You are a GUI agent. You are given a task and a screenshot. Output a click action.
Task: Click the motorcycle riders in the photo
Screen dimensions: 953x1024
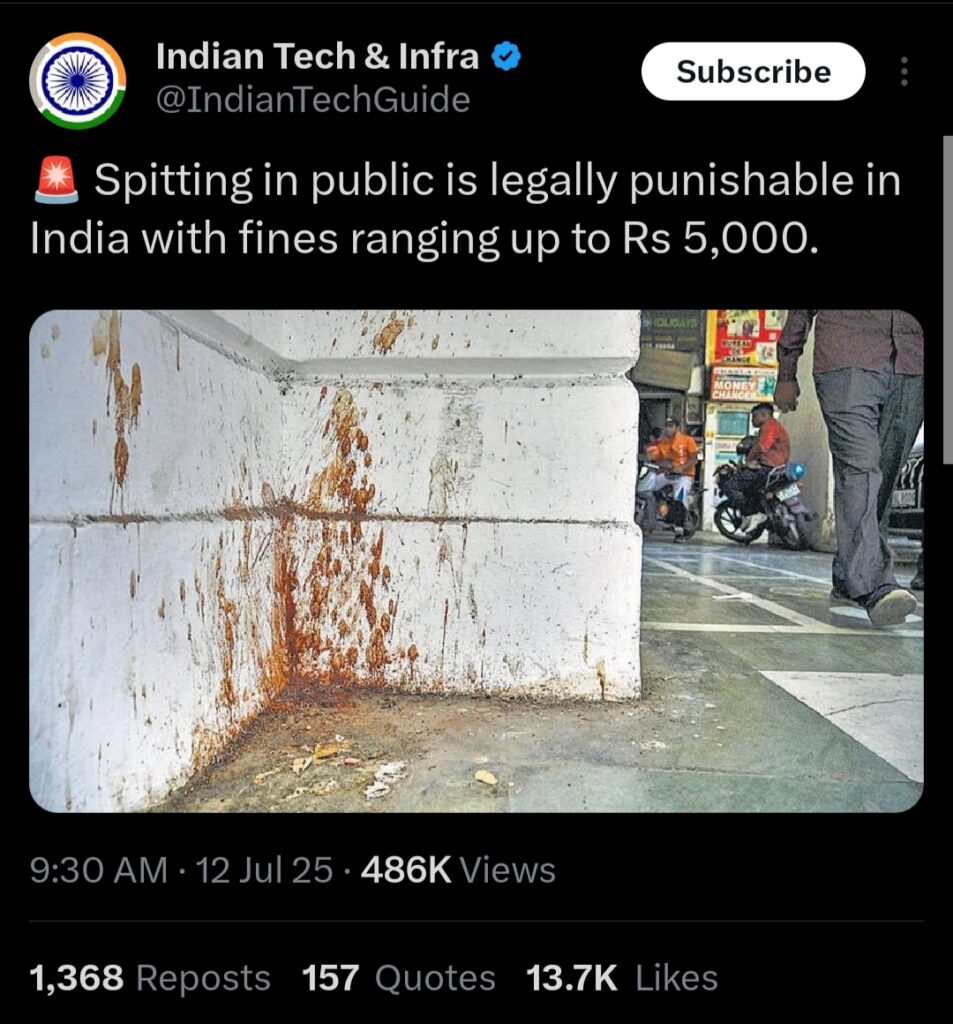[x=723, y=478]
